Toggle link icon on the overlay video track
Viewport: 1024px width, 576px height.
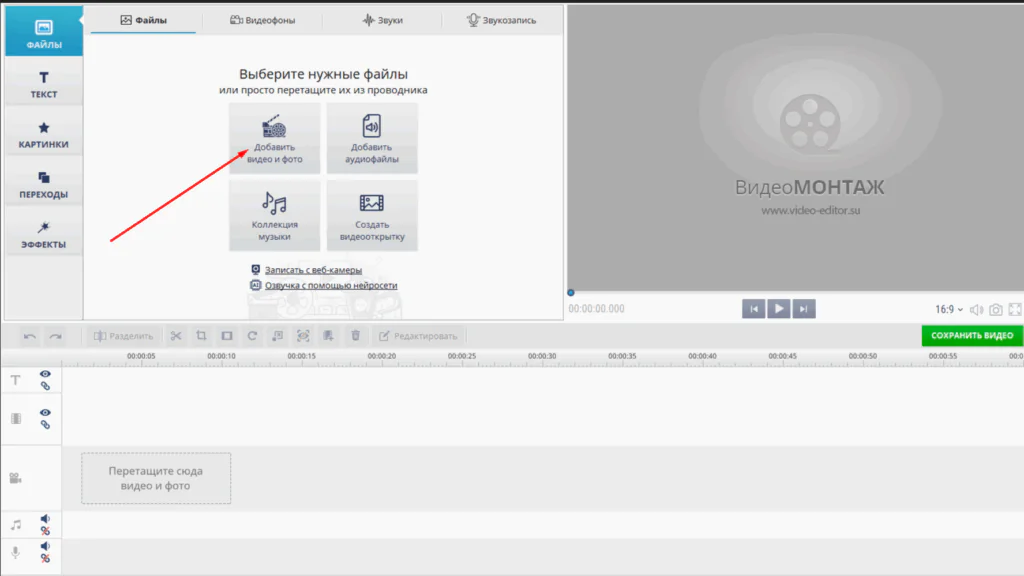pyautogui.click(x=45, y=424)
